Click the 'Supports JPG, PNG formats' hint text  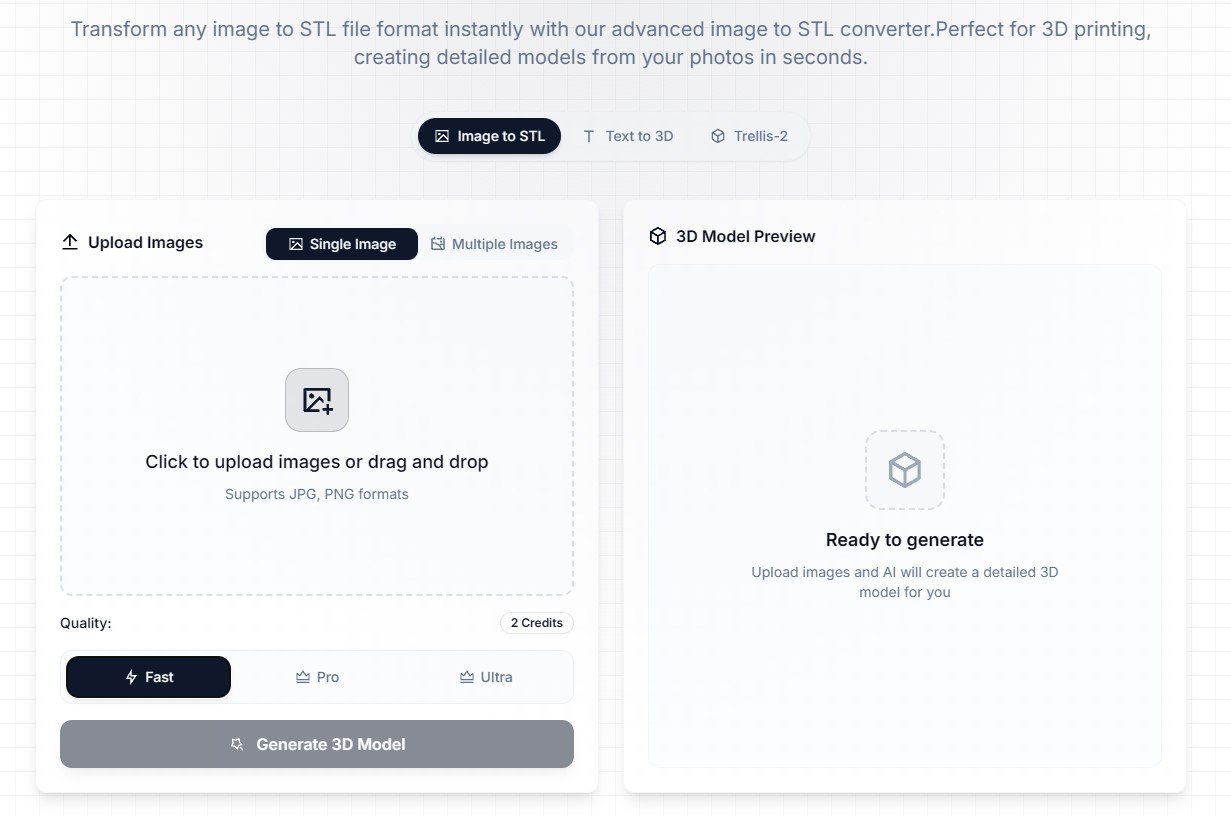tap(317, 494)
